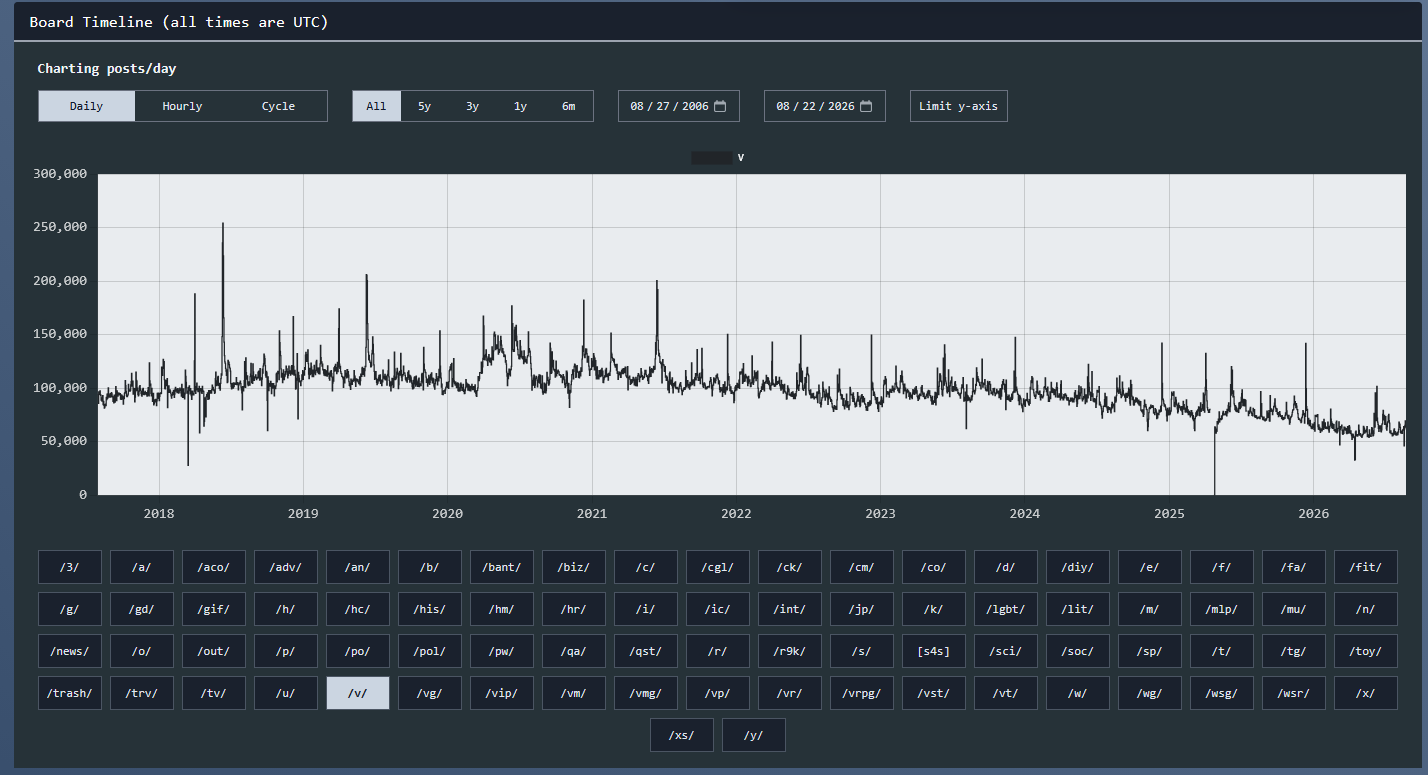Select the /pol/ board button
Image resolution: width=1428 pixels, height=775 pixels.
point(430,651)
